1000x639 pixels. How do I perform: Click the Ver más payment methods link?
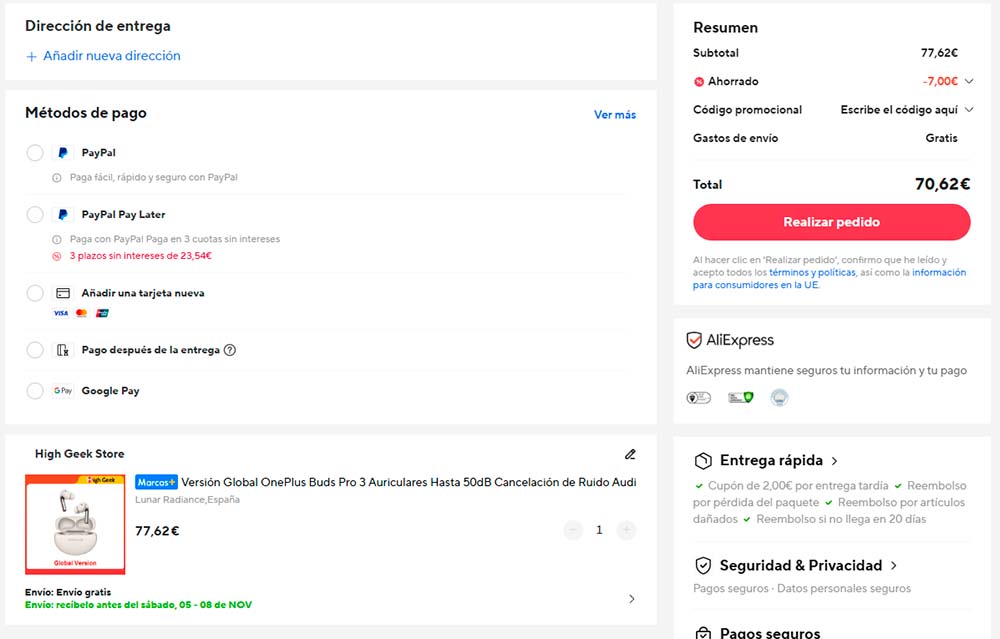(614, 115)
